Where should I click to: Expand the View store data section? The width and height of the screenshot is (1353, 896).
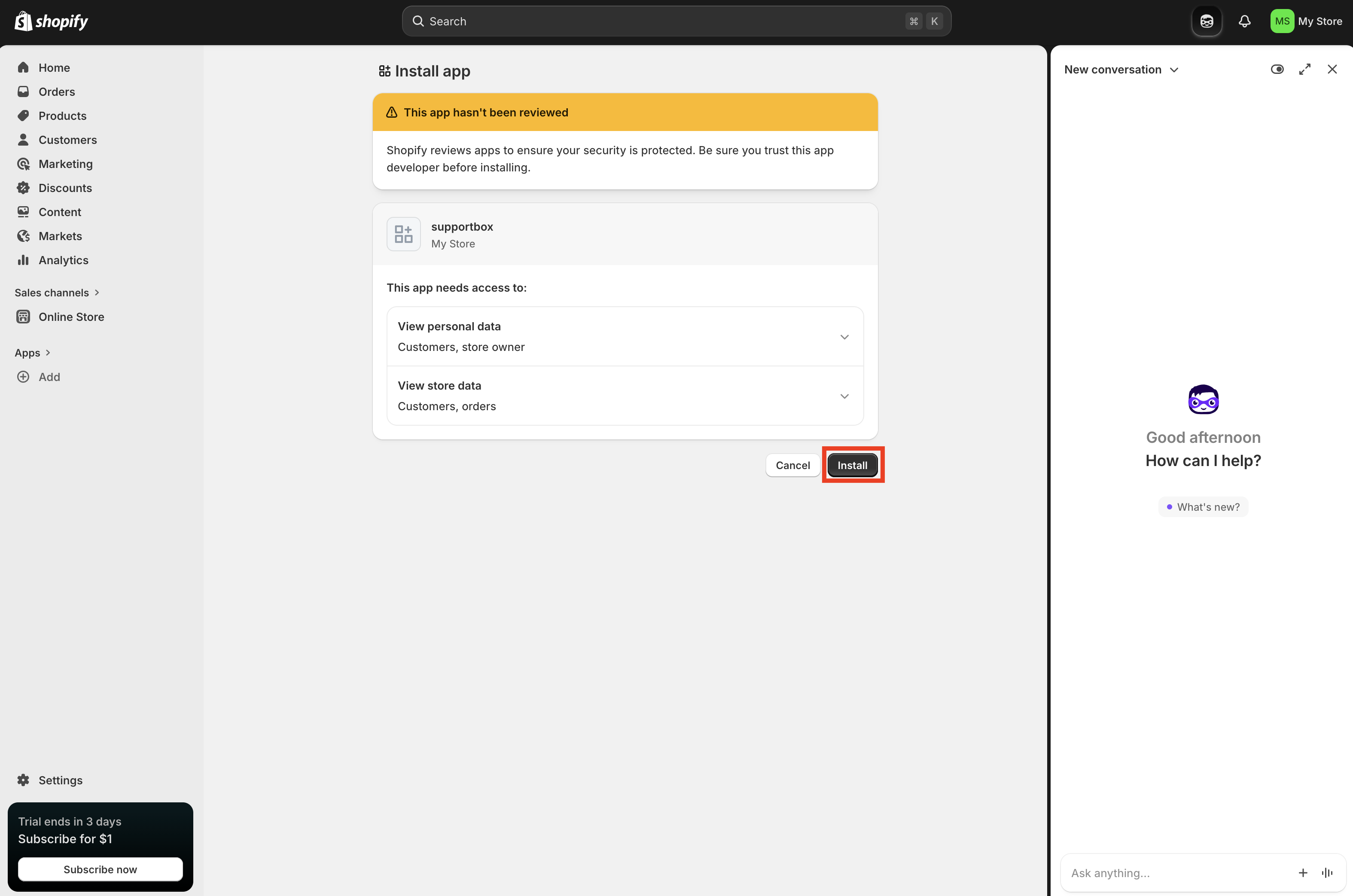pyautogui.click(x=844, y=396)
